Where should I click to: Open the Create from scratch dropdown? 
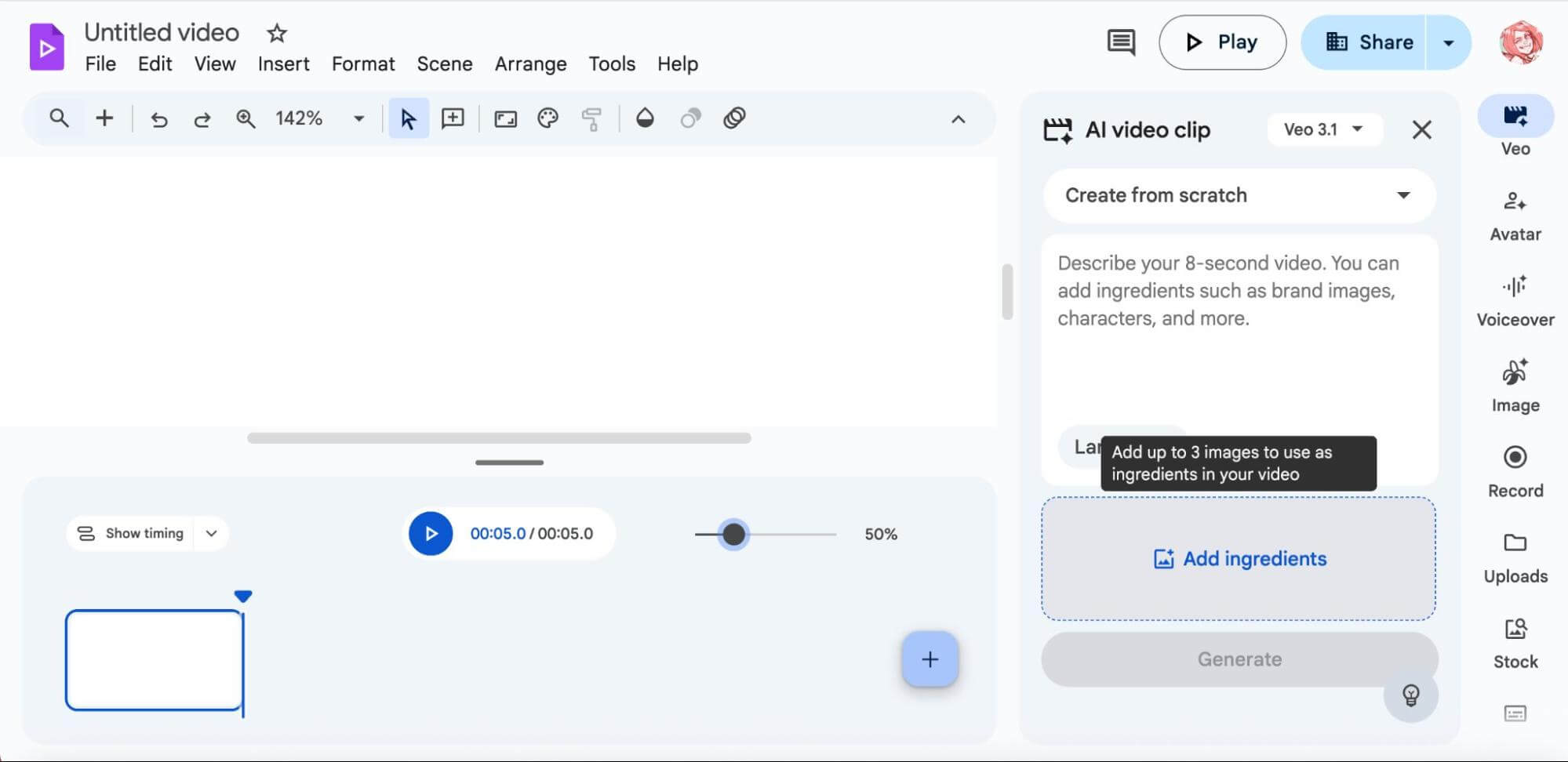[x=1238, y=195]
